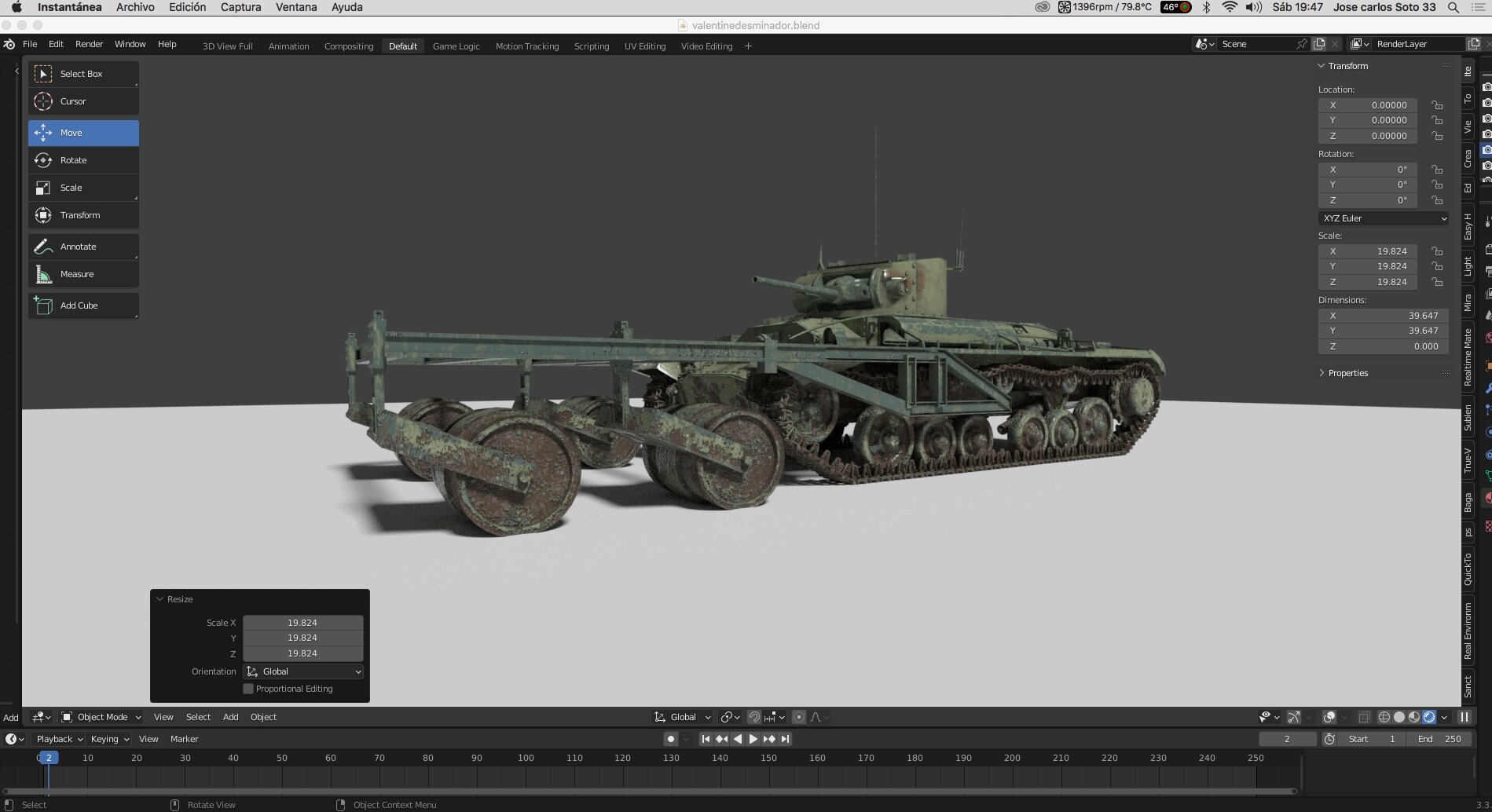Image resolution: width=1492 pixels, height=812 pixels.
Task: Switch to the UV Editing workspace tab
Action: 645,46
